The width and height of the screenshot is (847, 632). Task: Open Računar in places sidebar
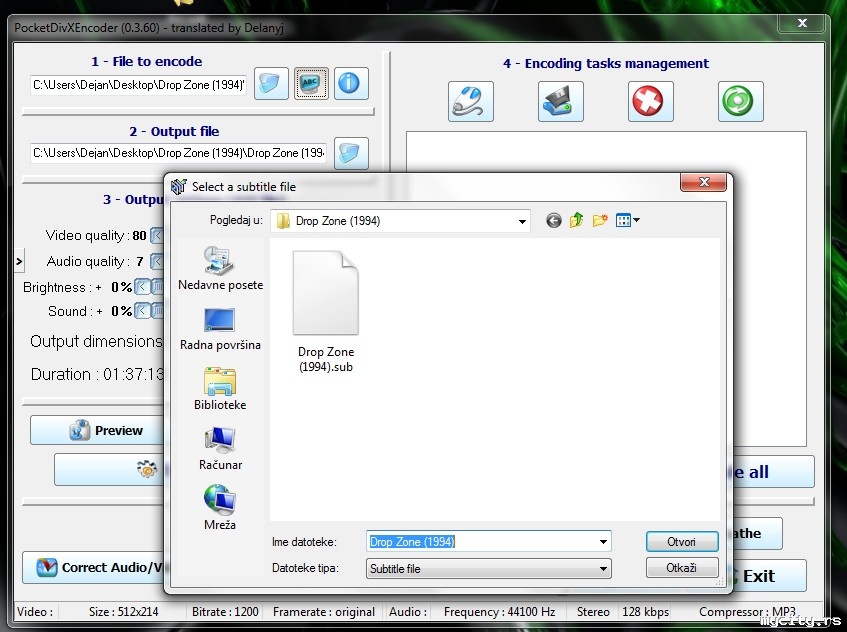220,449
